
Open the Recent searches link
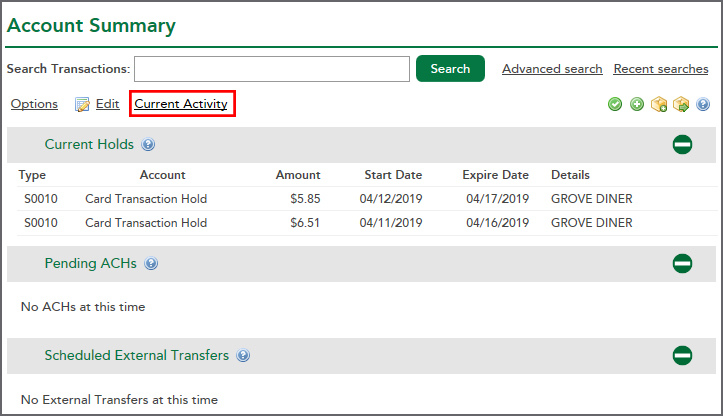click(661, 69)
